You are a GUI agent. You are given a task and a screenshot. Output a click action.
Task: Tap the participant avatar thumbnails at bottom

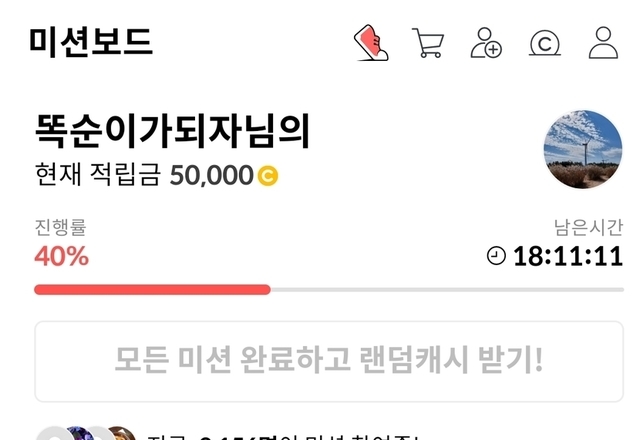coord(86,434)
